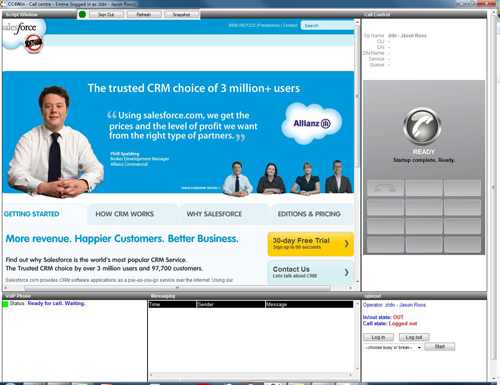Click the arrow on the 30-day Free Trial banner
This screenshot has width=500, height=385.
(x=347, y=244)
